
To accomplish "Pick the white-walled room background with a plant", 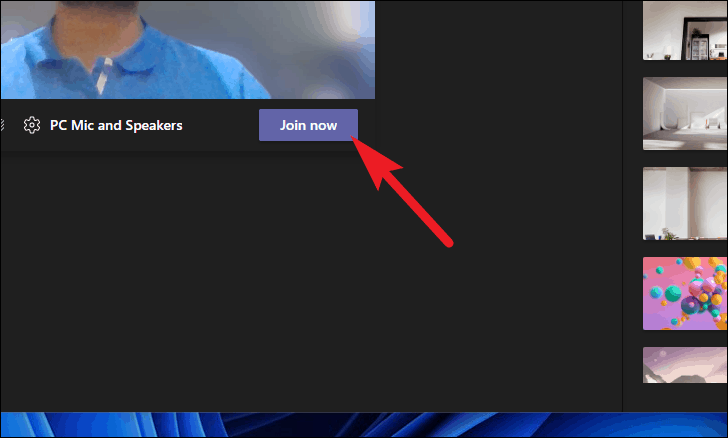I will tap(685, 203).
